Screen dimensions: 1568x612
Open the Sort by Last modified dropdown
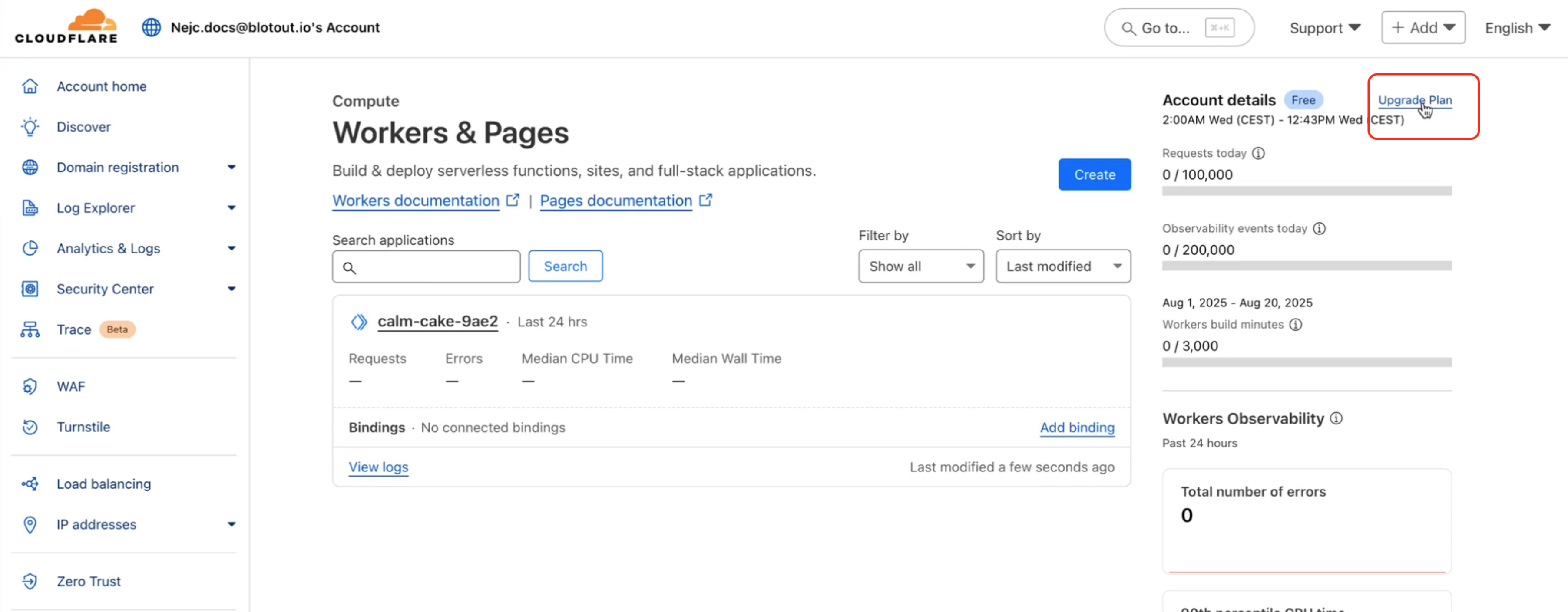point(1063,266)
